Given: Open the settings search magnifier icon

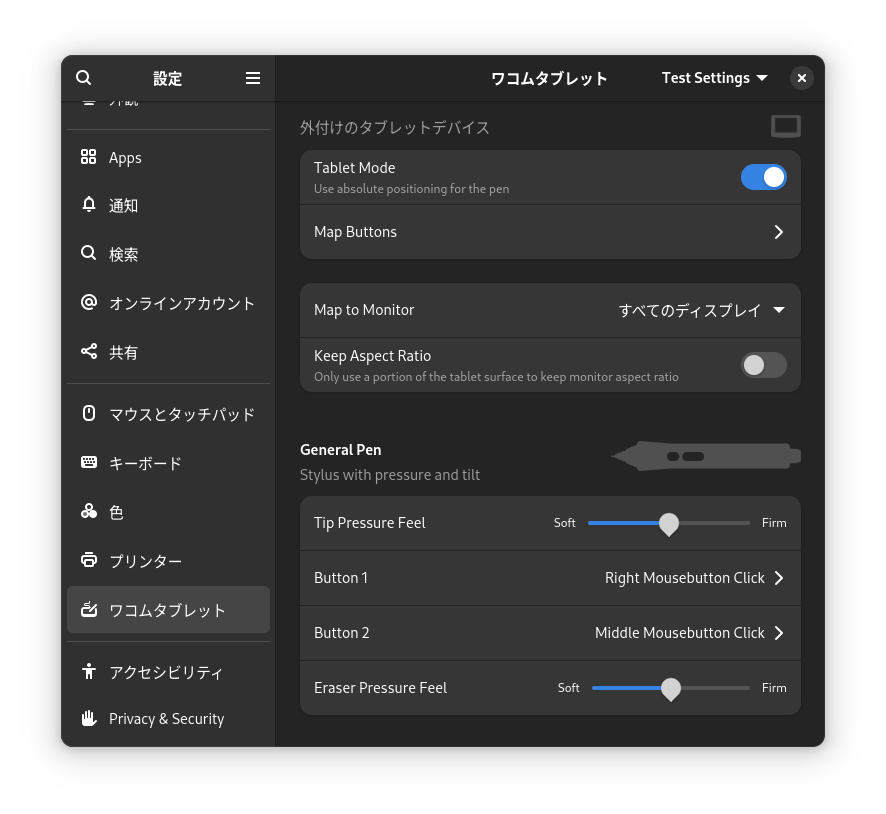Looking at the screenshot, I should point(84,77).
